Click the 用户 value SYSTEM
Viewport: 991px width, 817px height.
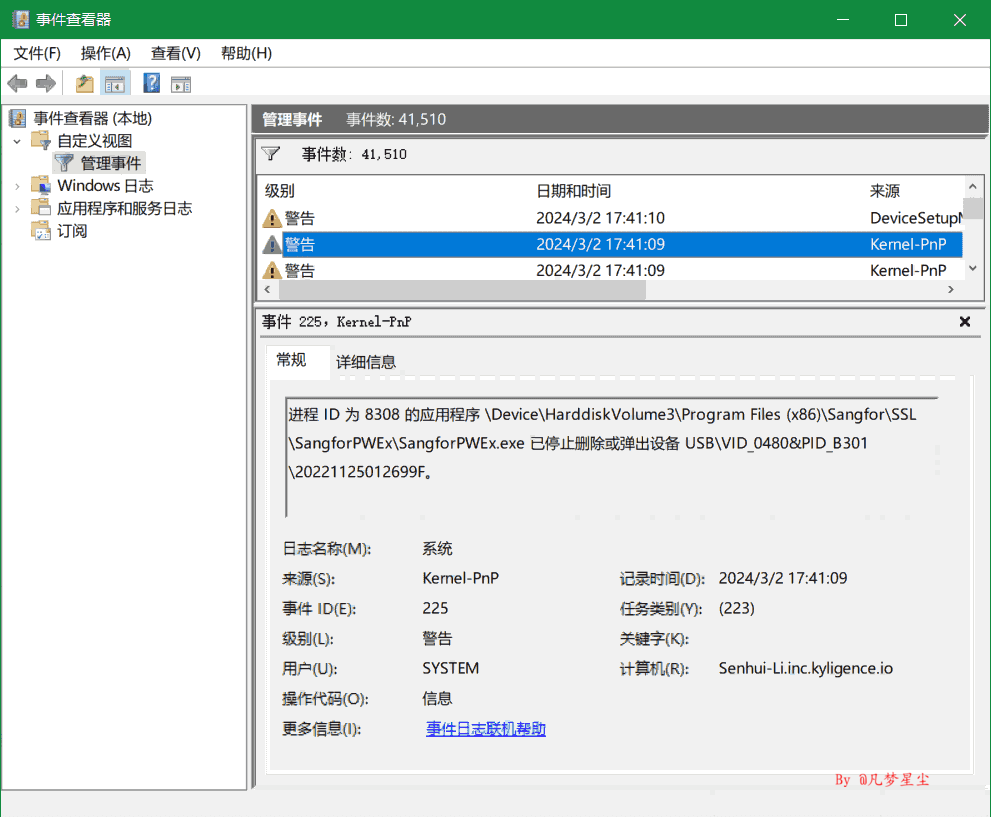(x=451, y=669)
